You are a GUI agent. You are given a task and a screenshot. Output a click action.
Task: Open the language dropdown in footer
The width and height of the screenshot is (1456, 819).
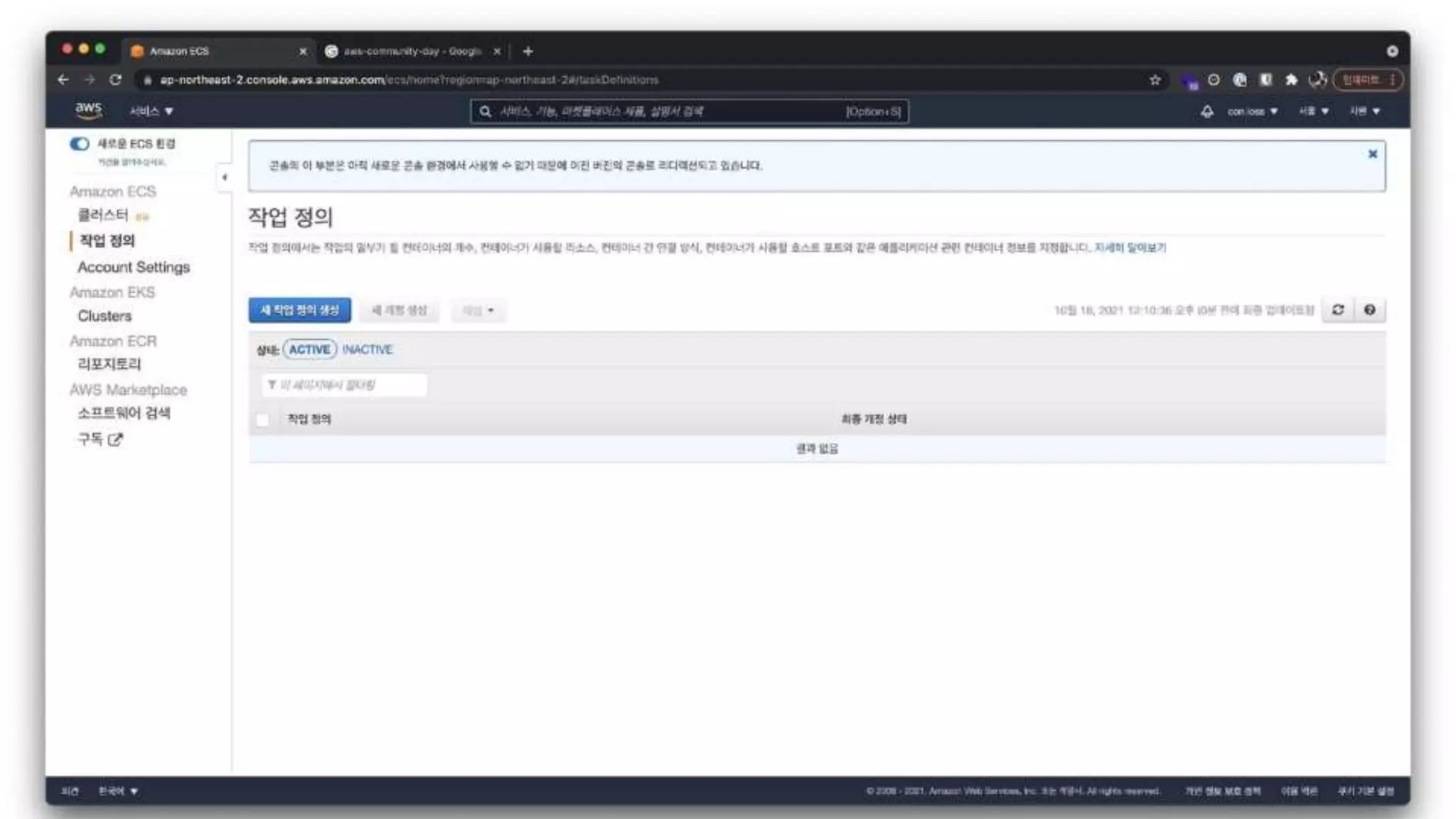pyautogui.click(x=118, y=791)
